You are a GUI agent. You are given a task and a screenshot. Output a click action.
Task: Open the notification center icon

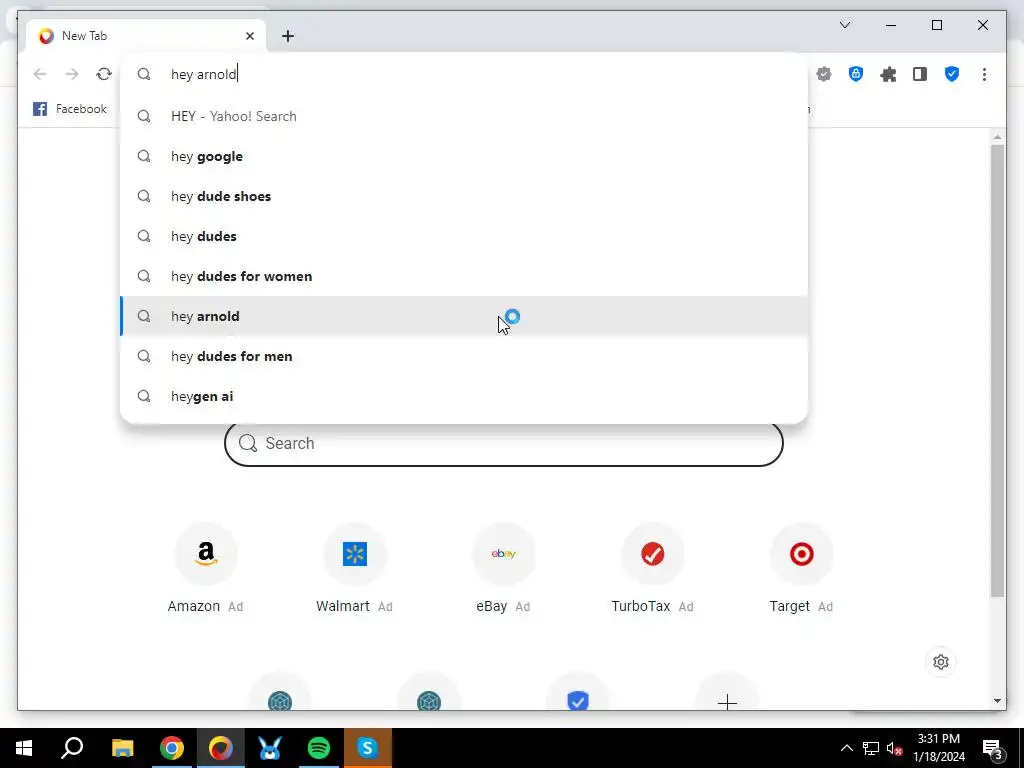click(x=993, y=748)
